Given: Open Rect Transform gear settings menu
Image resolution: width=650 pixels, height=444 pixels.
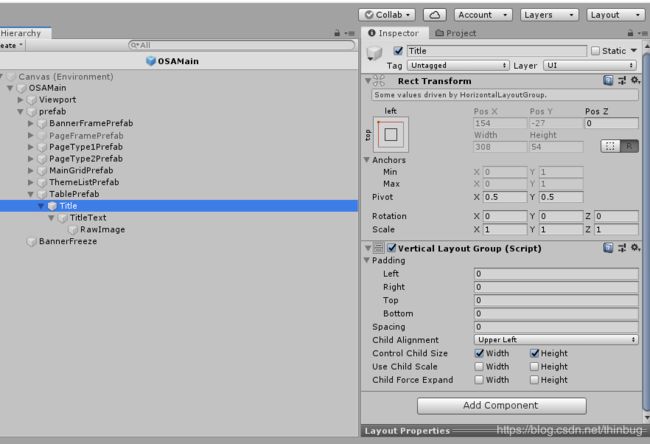Looking at the screenshot, I should 636,81.
